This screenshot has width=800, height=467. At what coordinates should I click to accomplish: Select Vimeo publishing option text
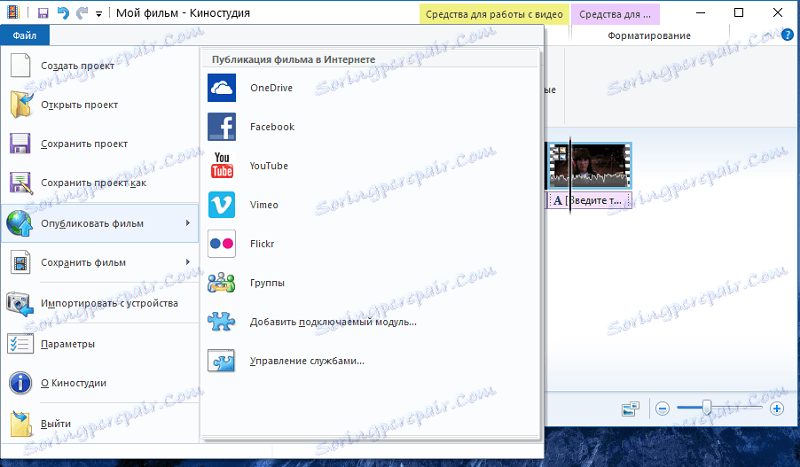coord(264,205)
